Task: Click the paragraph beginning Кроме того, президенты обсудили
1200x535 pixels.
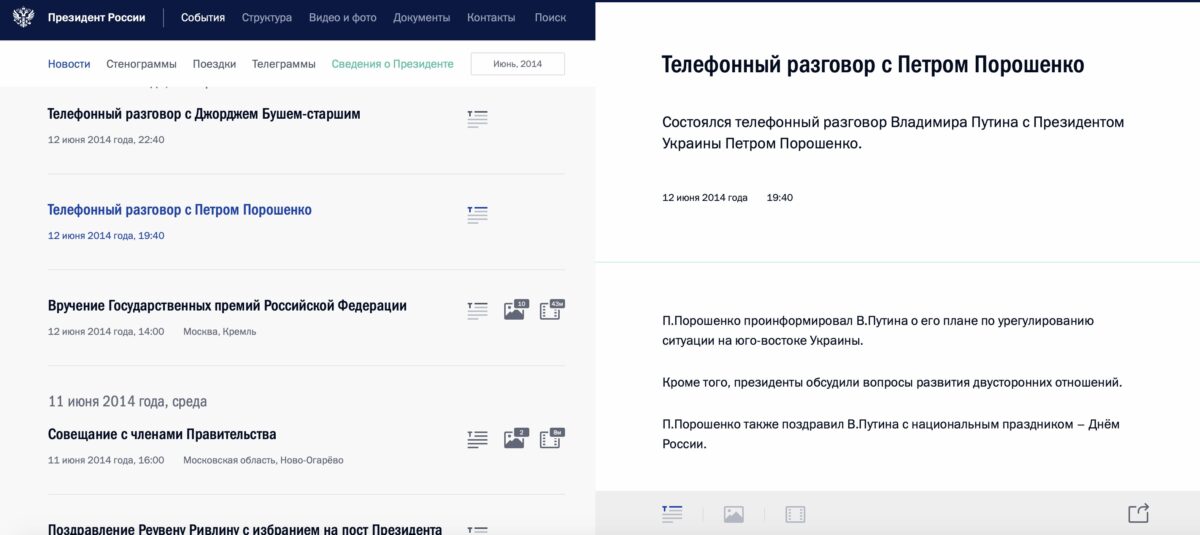Action: (892, 383)
